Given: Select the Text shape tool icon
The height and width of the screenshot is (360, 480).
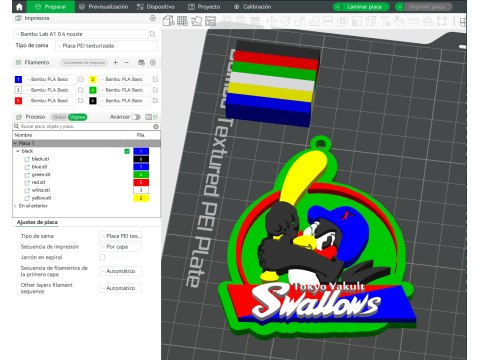Looking at the screenshot, I should point(385,22).
